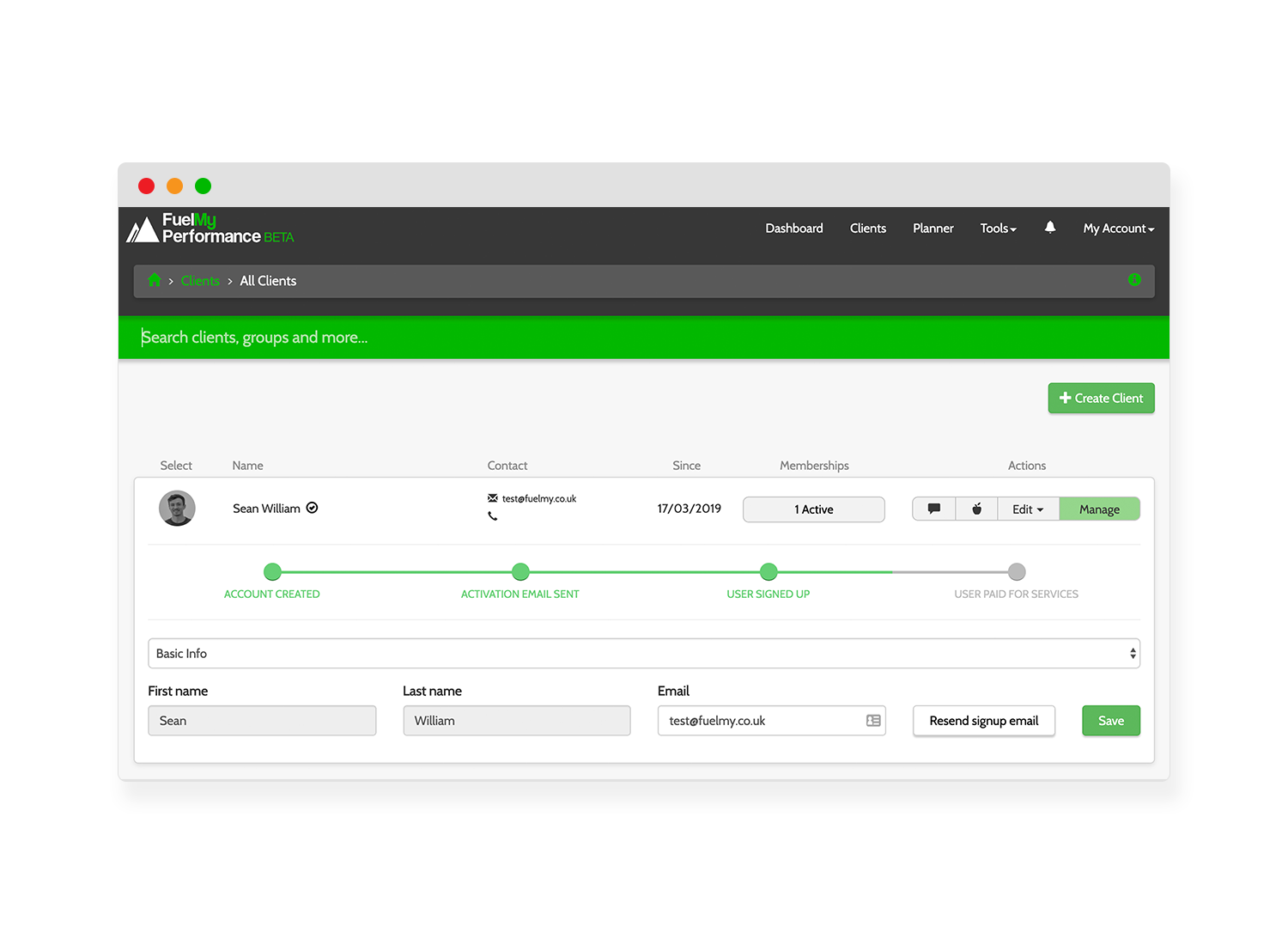Open Sean William's profile photo
The image size is (1288, 945).
(x=177, y=509)
